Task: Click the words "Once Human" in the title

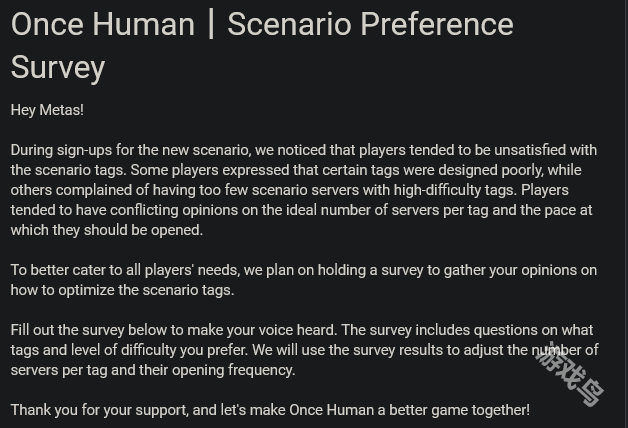Action: 103,25
